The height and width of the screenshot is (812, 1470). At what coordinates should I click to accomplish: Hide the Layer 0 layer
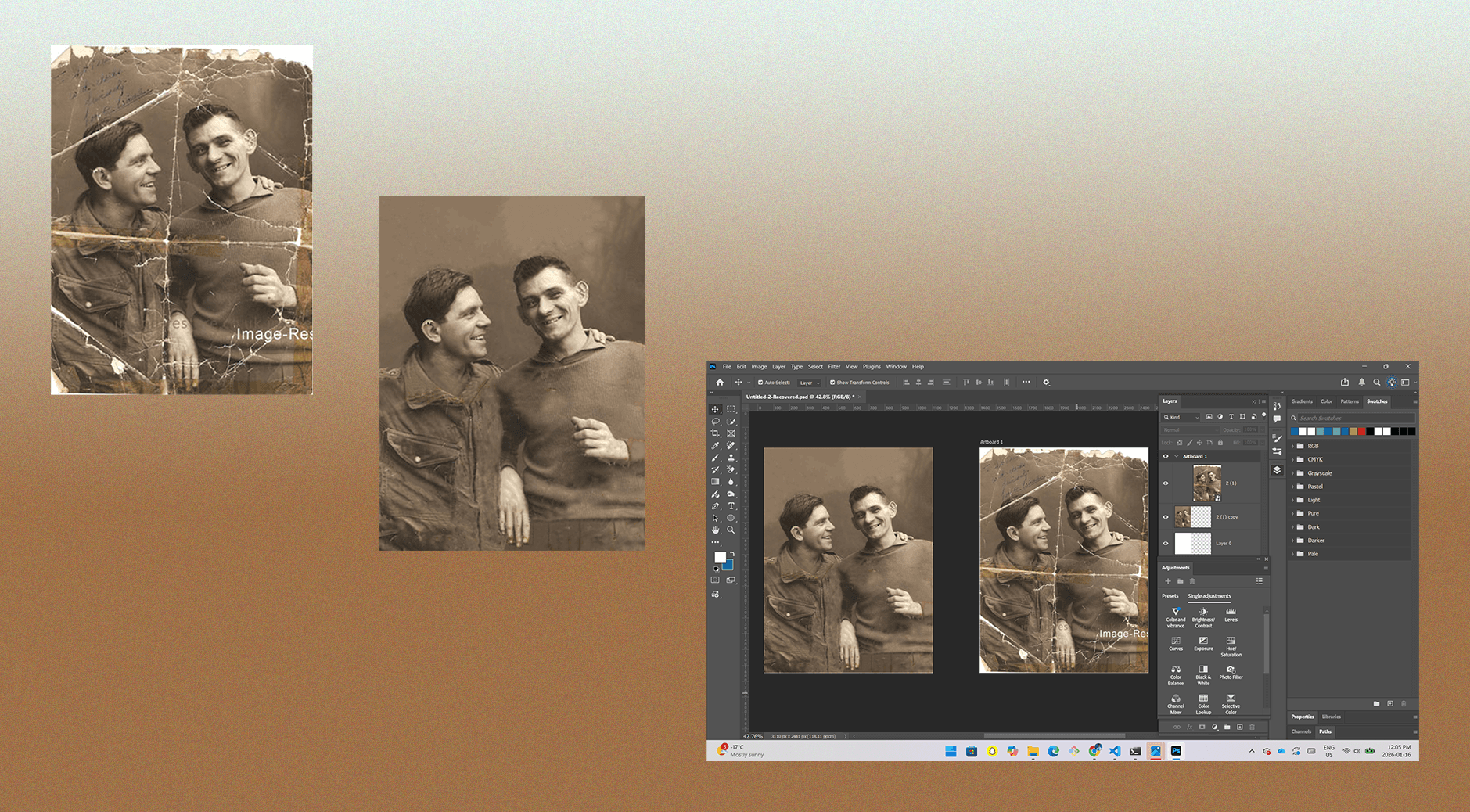[1166, 543]
